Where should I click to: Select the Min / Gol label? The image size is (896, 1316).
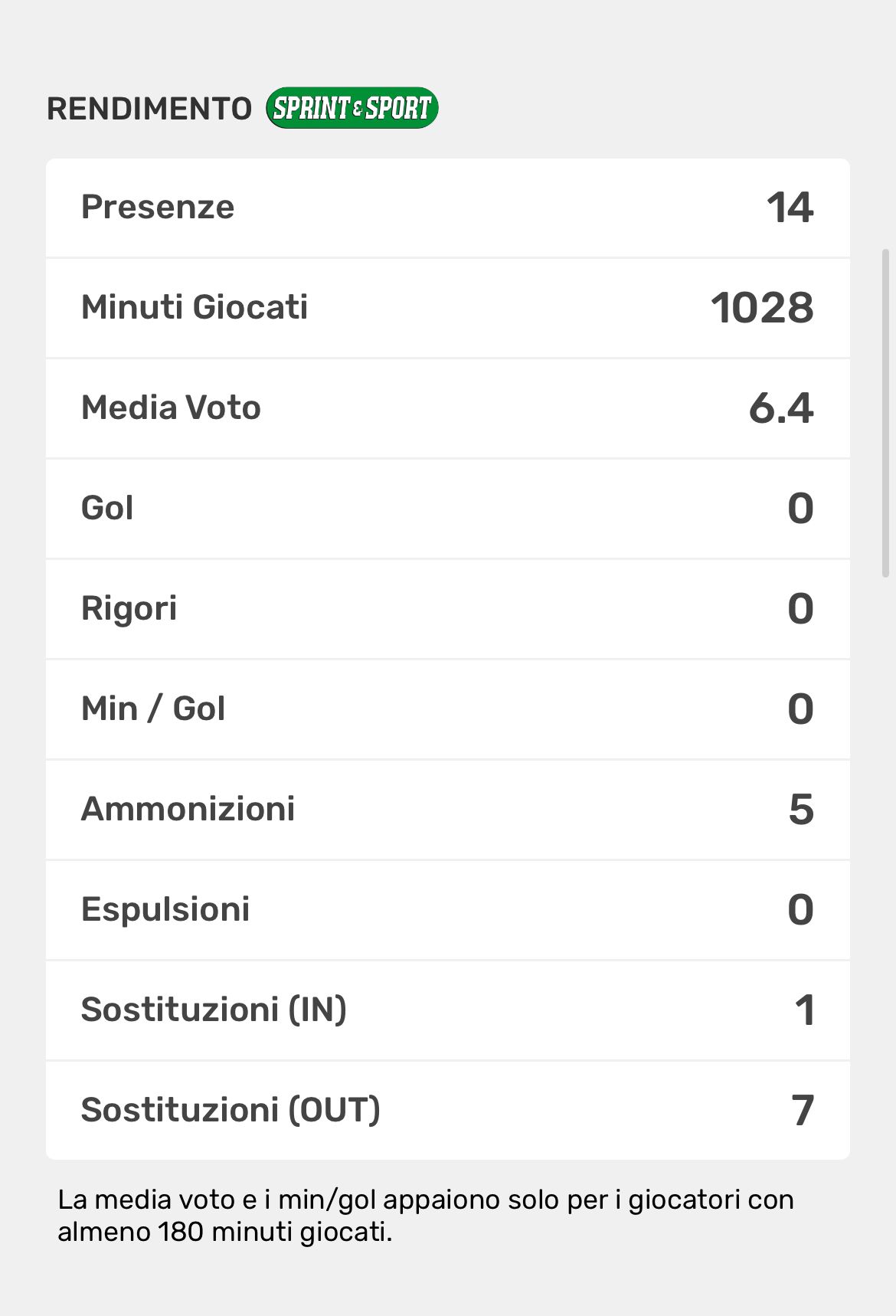(153, 709)
